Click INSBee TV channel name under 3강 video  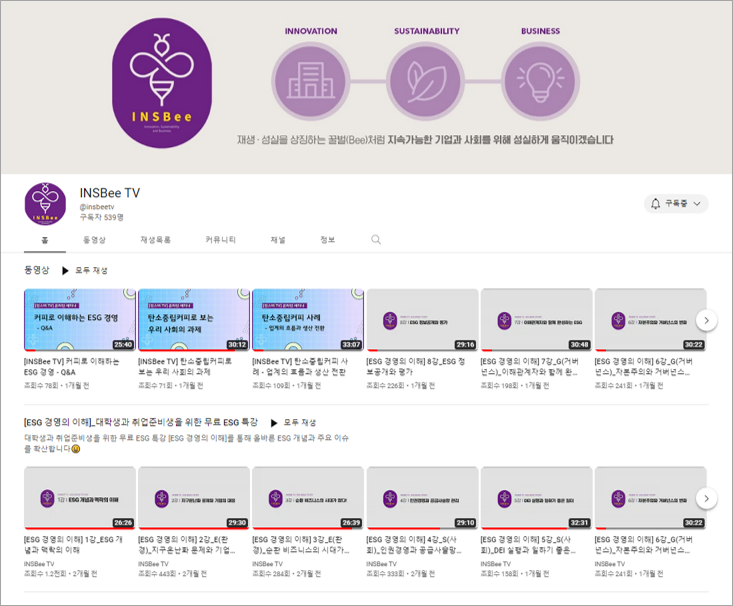[267, 564]
